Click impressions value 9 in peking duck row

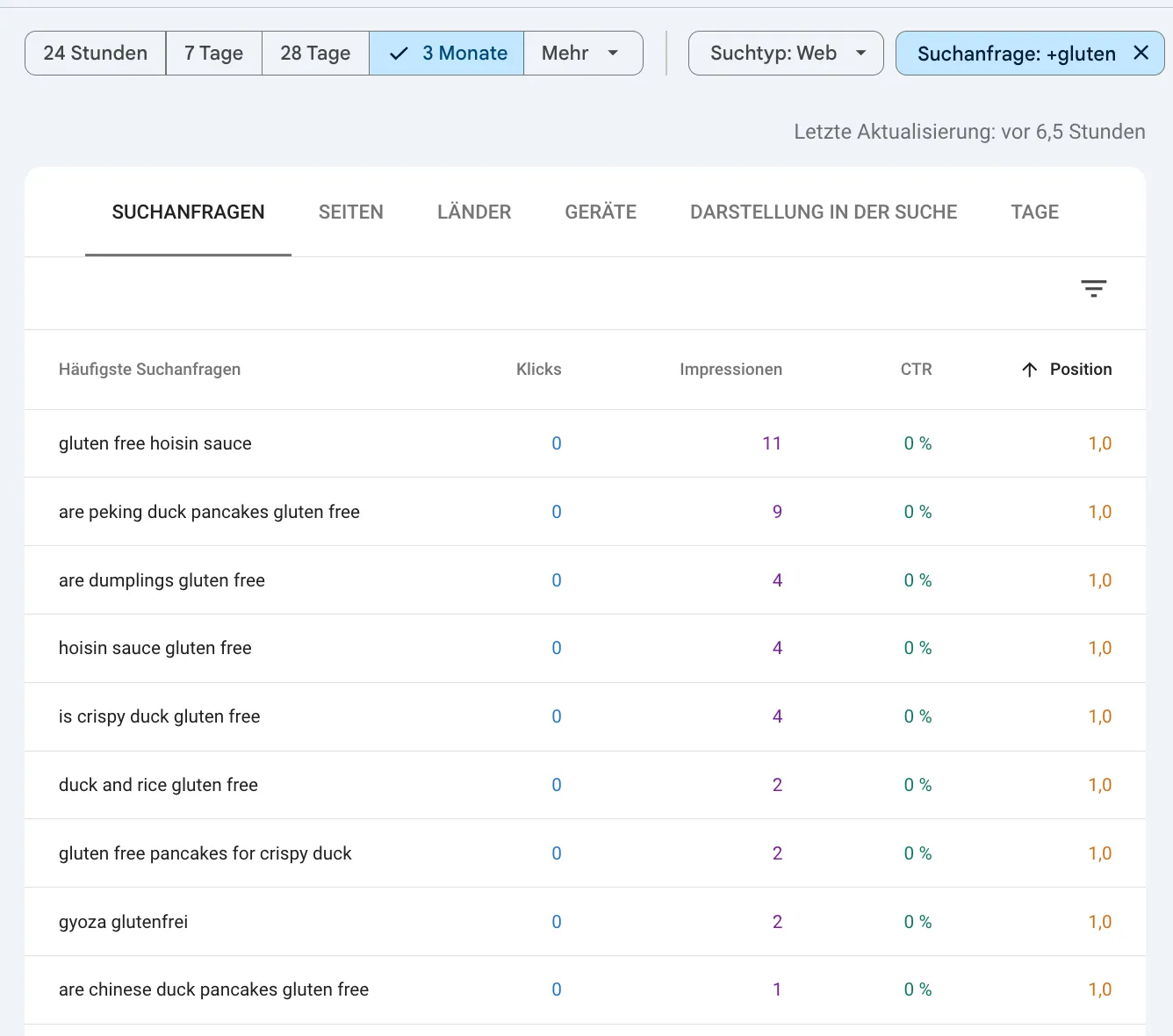[x=777, y=512]
